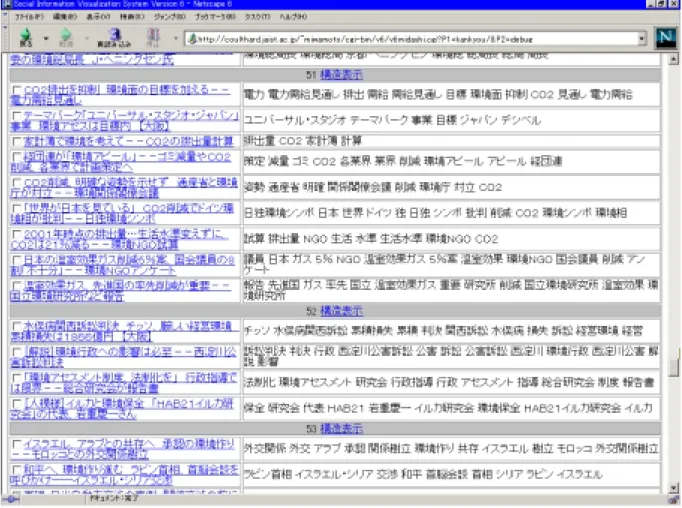Open the ジャンプ(G) menu
The image size is (682, 508).
click(170, 17)
